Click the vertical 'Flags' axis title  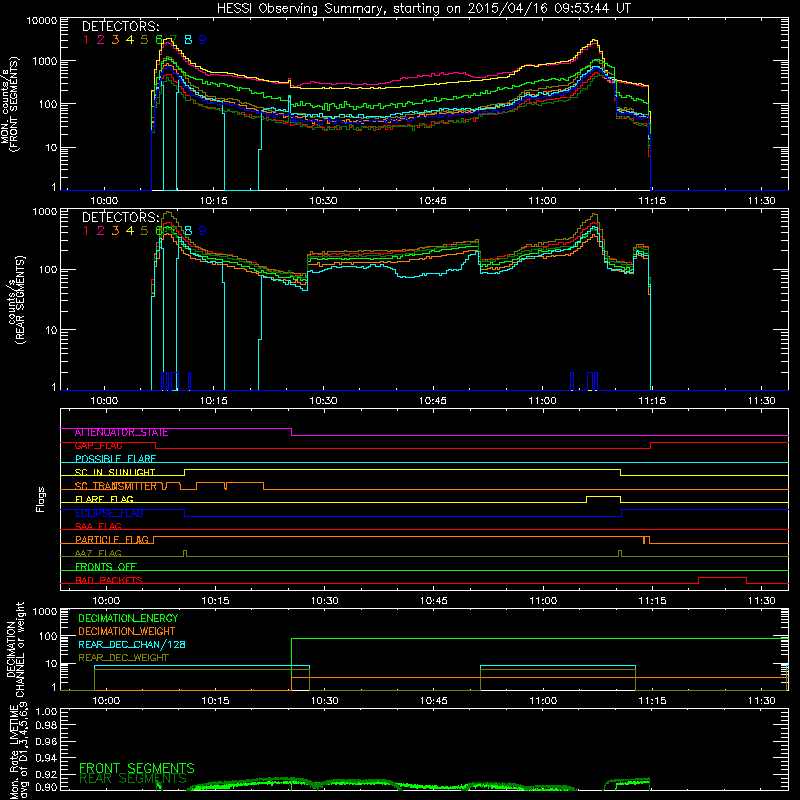pos(41,499)
